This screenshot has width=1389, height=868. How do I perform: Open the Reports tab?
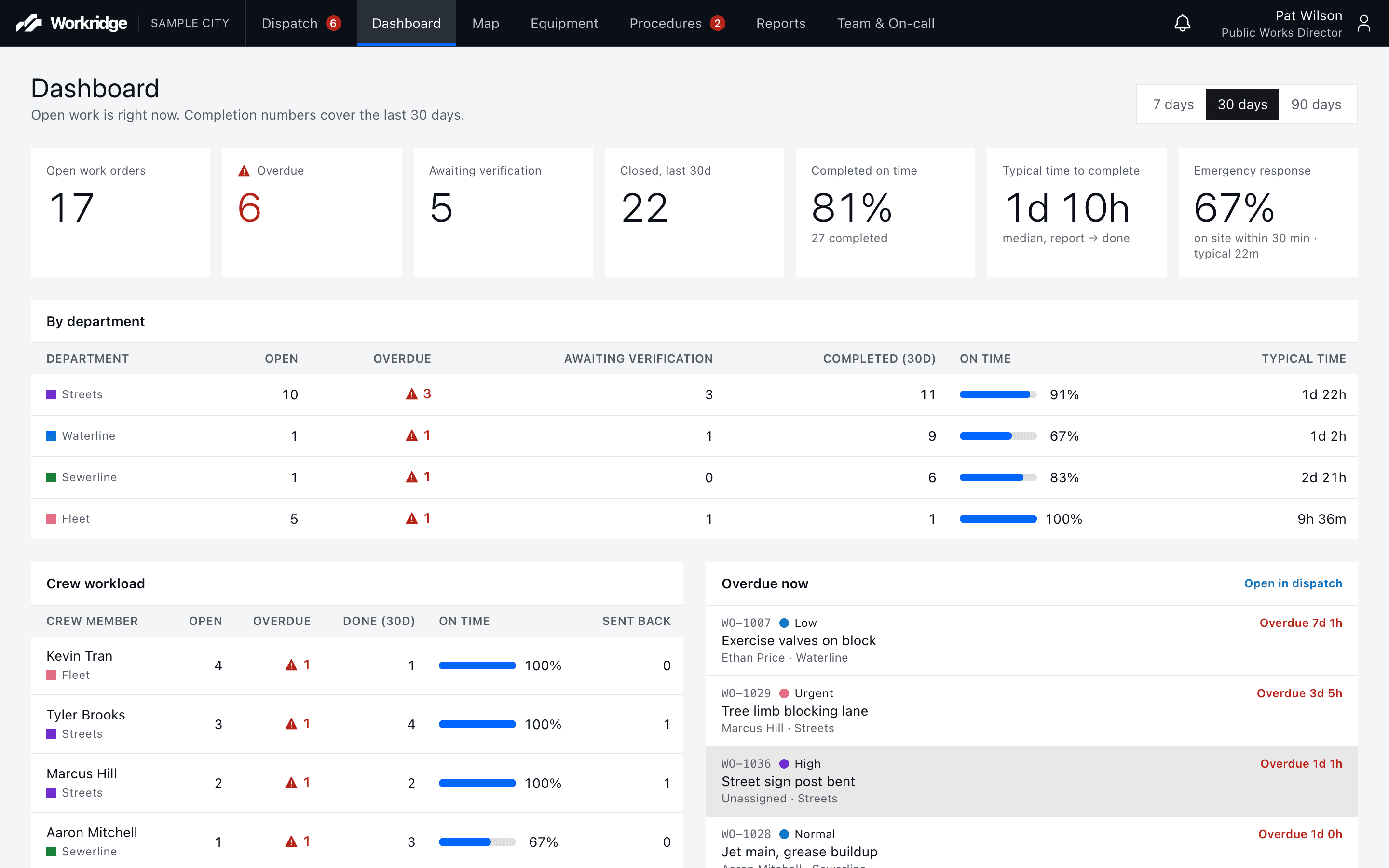(x=781, y=23)
